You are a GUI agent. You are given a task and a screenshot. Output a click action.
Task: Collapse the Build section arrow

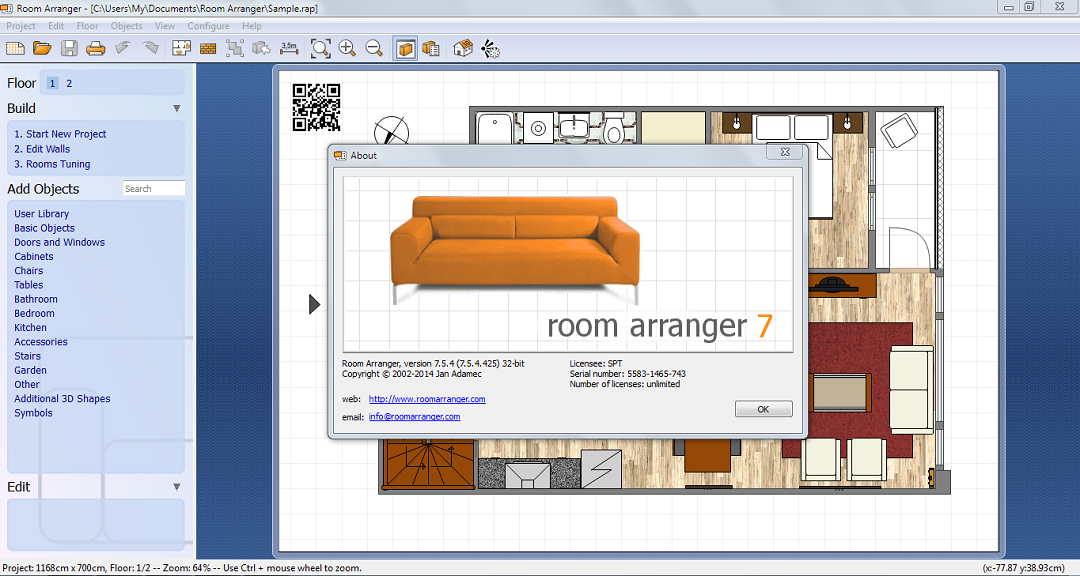click(x=176, y=109)
